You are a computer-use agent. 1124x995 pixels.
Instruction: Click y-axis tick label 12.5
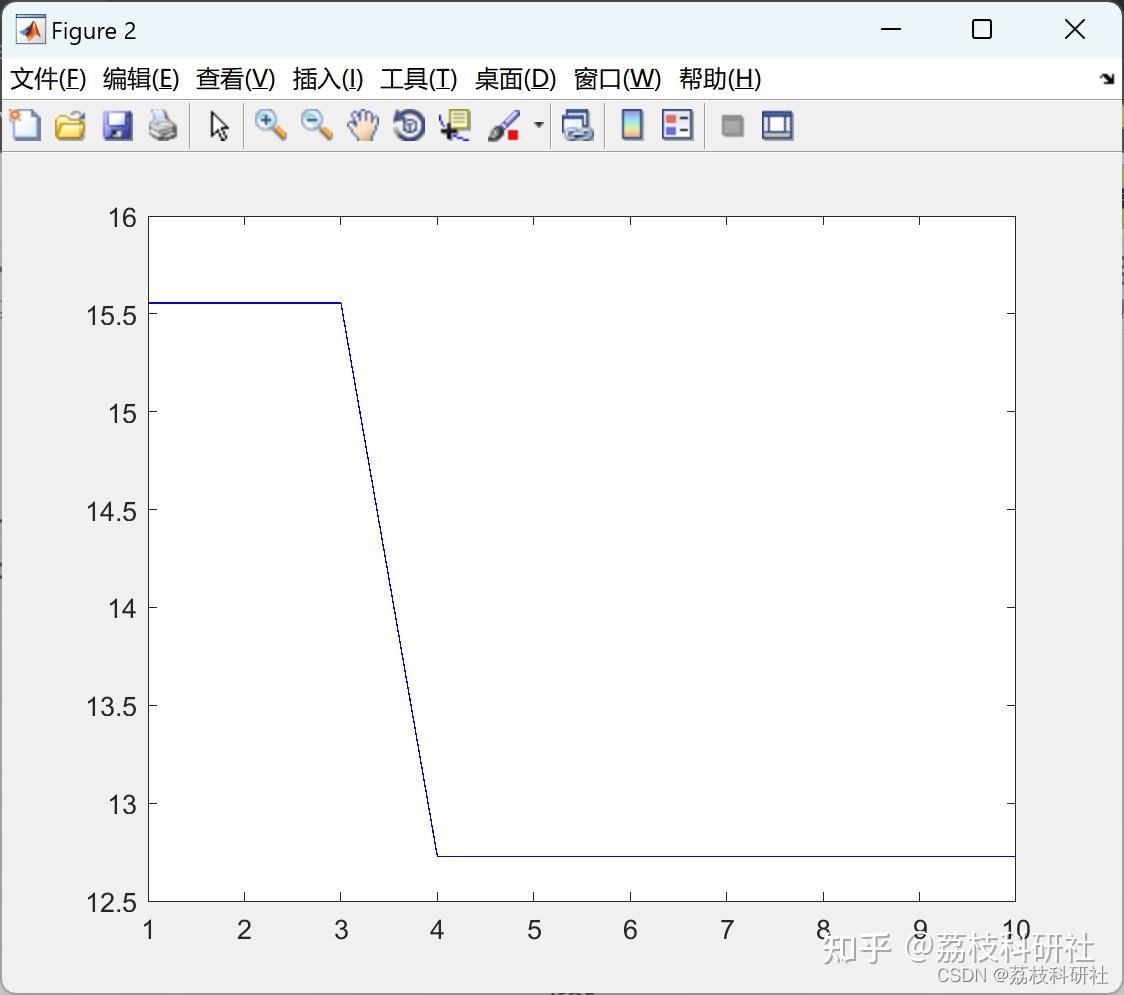point(111,903)
